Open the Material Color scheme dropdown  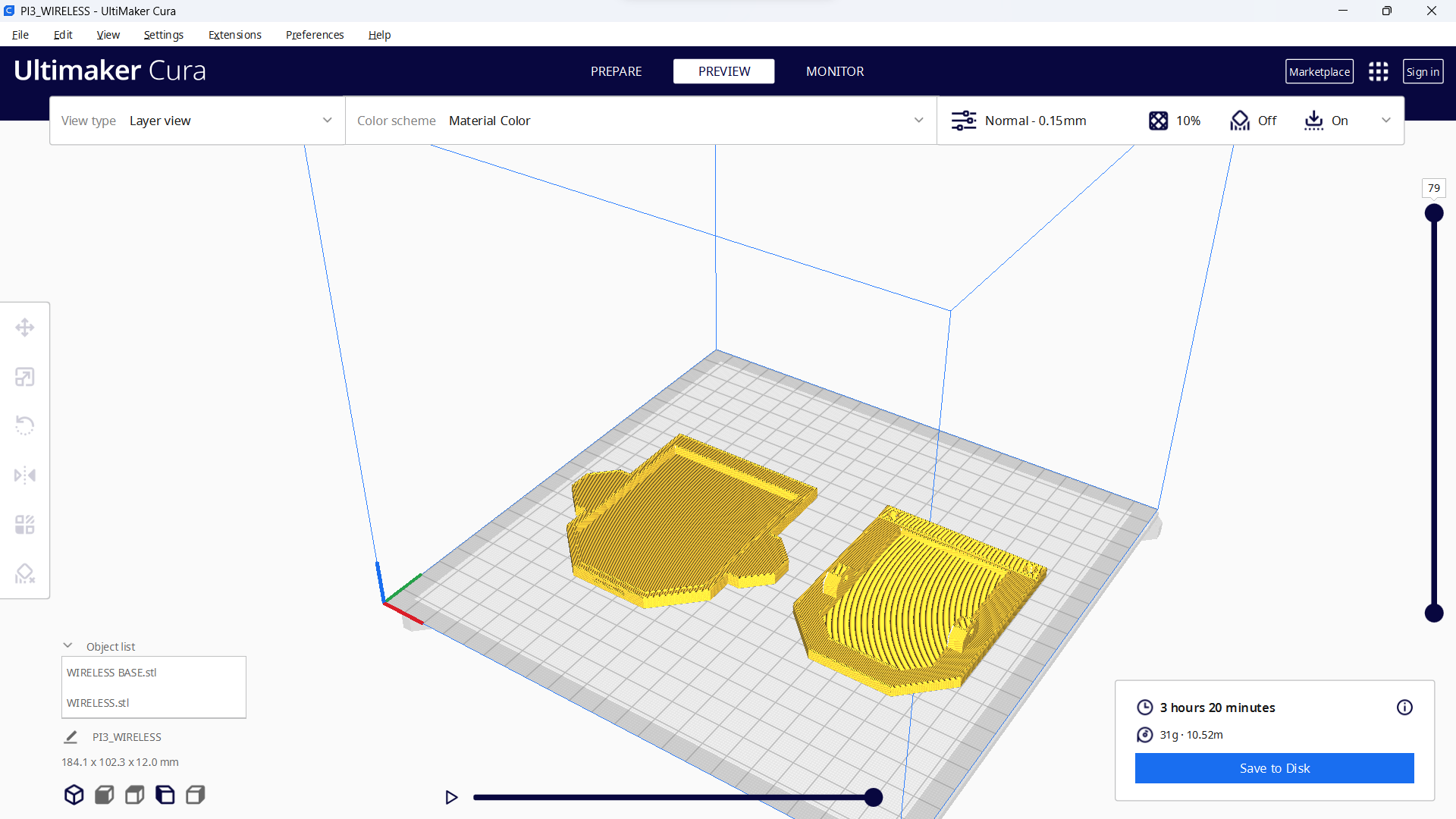coord(682,120)
